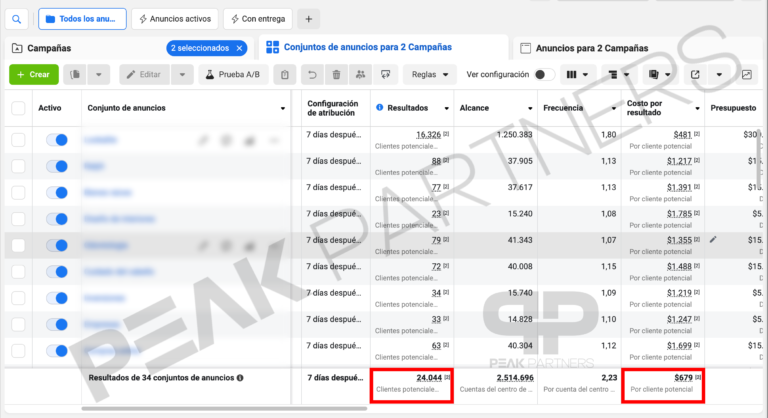The height and width of the screenshot is (418, 768).
Task: Click the duplicate icon button
Action: coord(75,74)
